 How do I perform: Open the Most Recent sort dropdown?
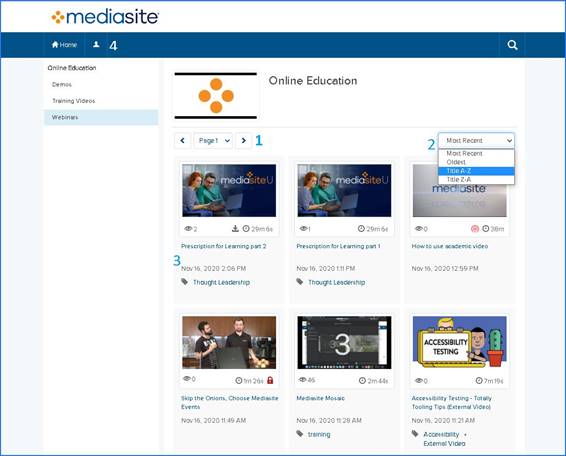[x=476, y=140]
